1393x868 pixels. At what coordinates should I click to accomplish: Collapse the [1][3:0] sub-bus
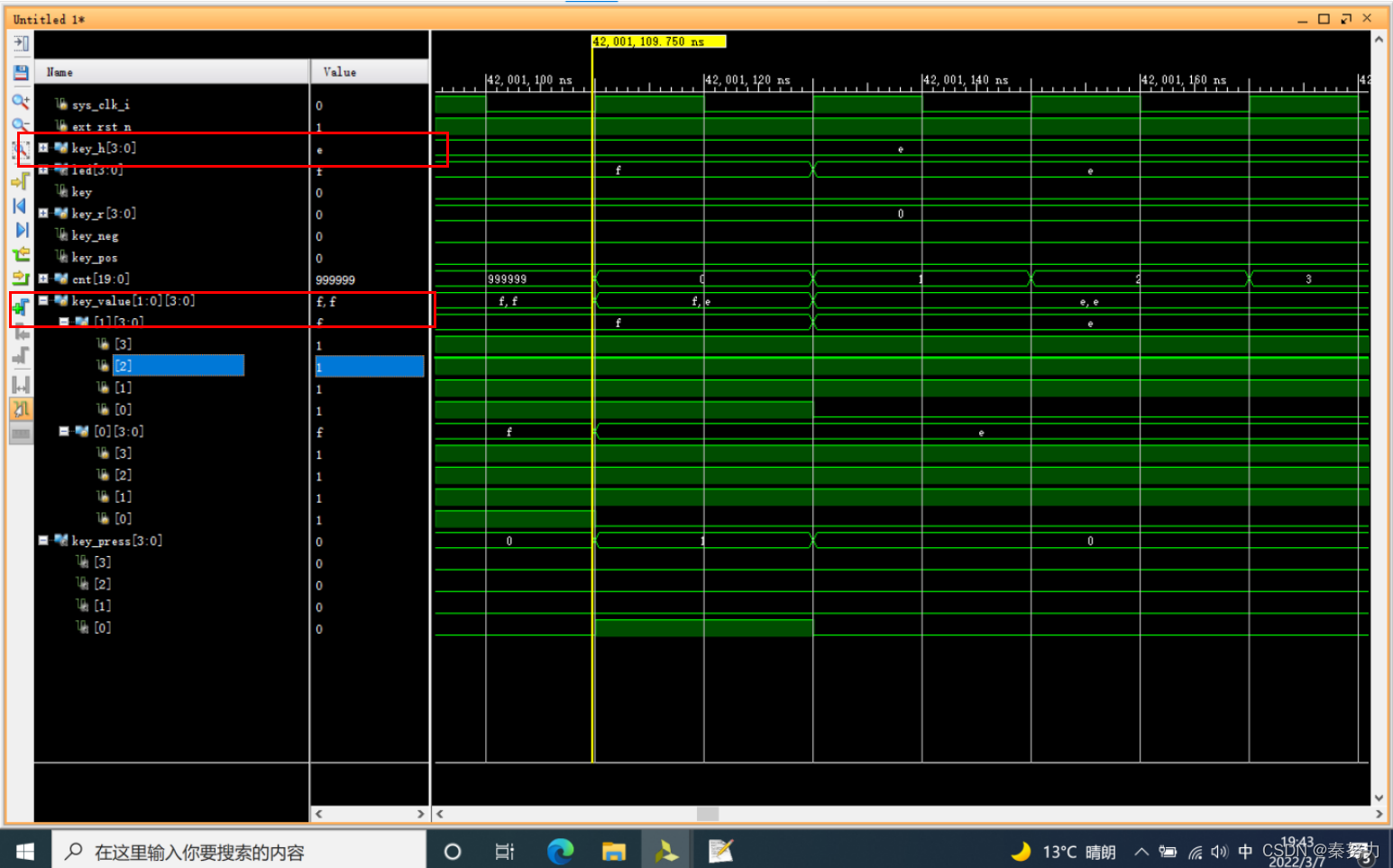[x=64, y=322]
